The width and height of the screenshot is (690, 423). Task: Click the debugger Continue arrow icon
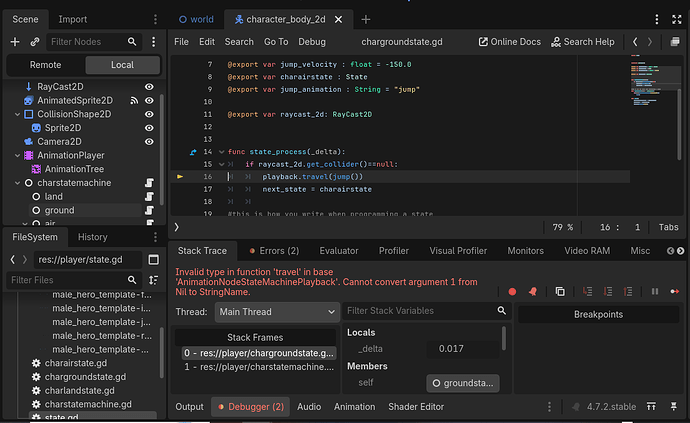[x=675, y=291]
